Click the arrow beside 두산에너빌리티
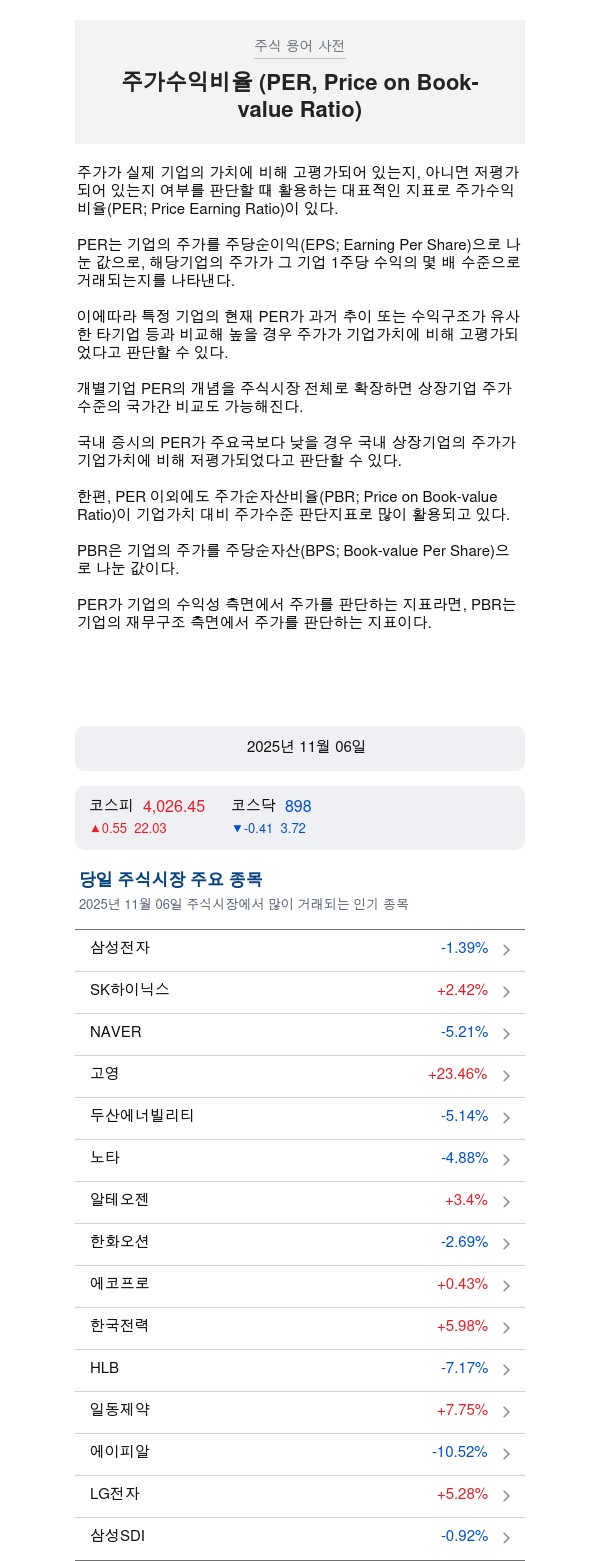 [x=506, y=1118]
